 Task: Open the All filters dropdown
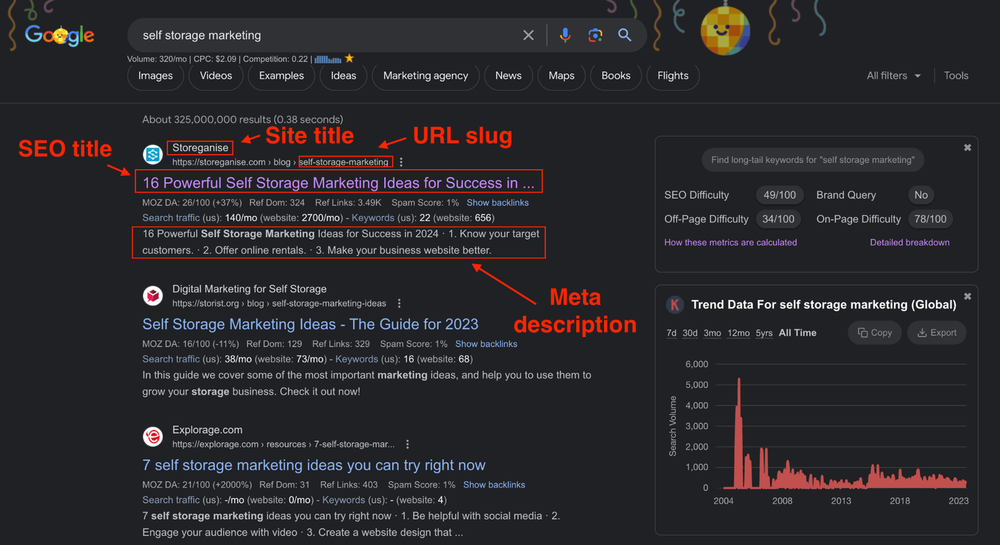coord(893,75)
